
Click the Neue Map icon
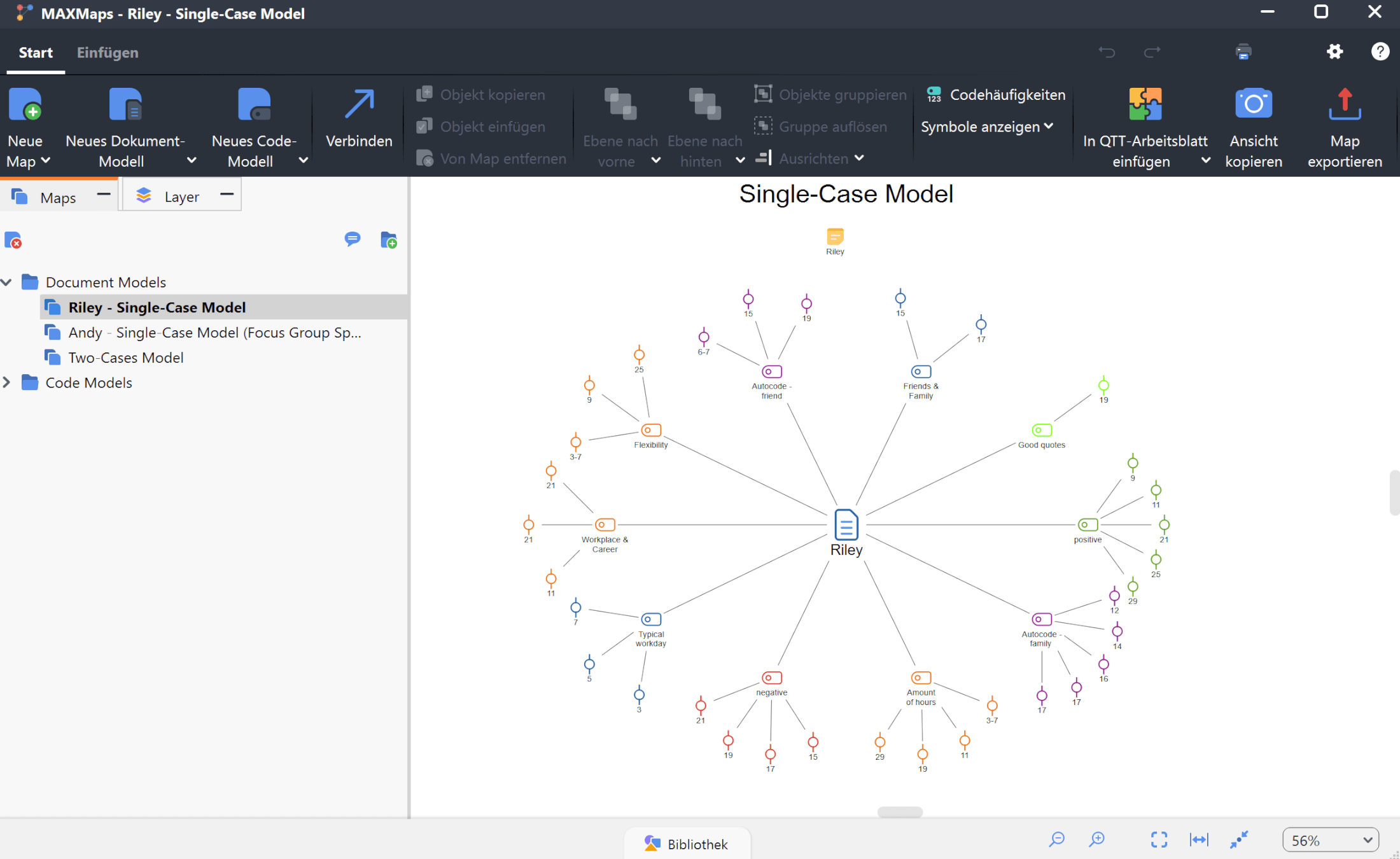[x=25, y=104]
